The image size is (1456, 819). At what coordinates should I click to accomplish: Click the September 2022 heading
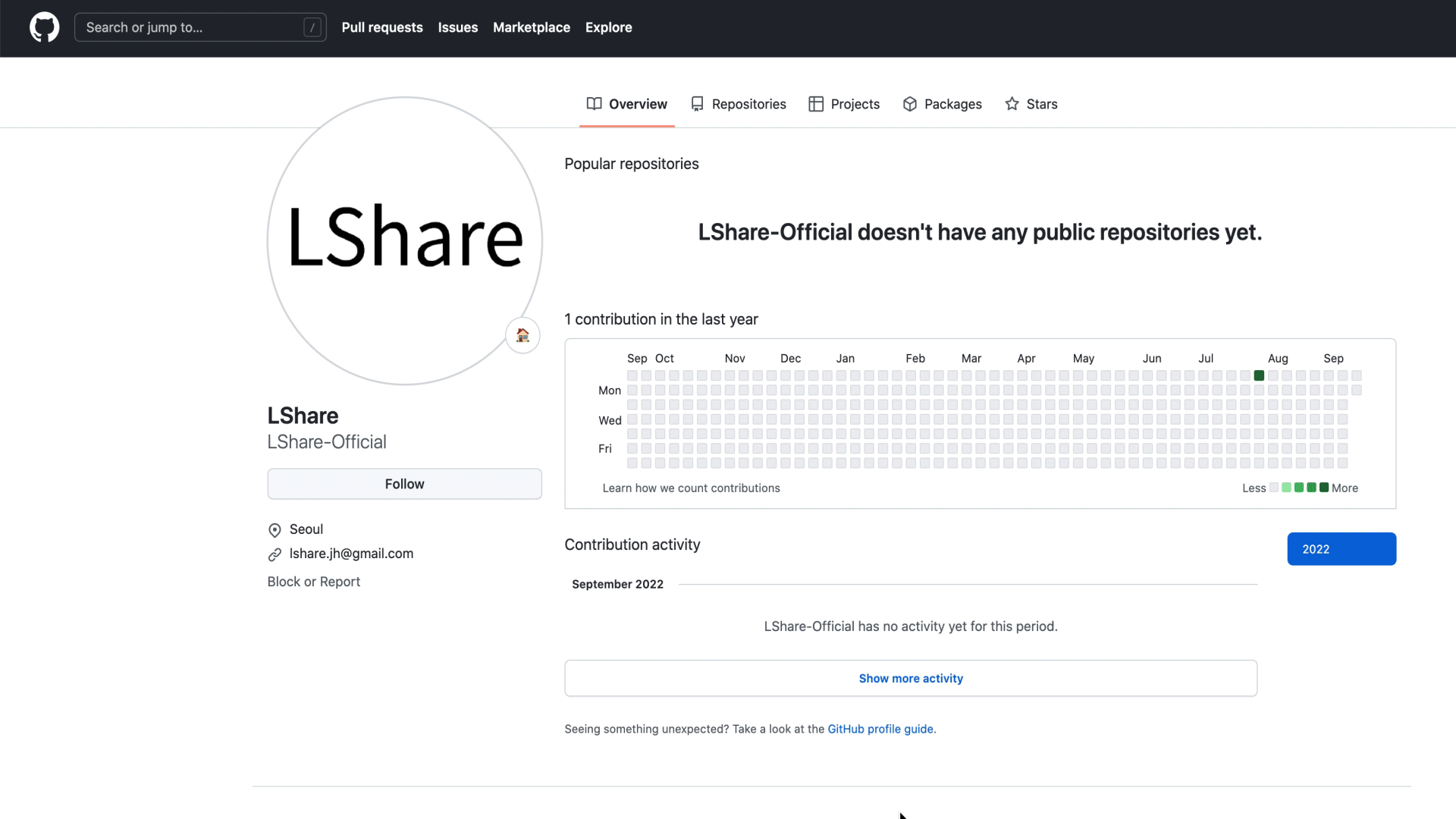tap(617, 584)
